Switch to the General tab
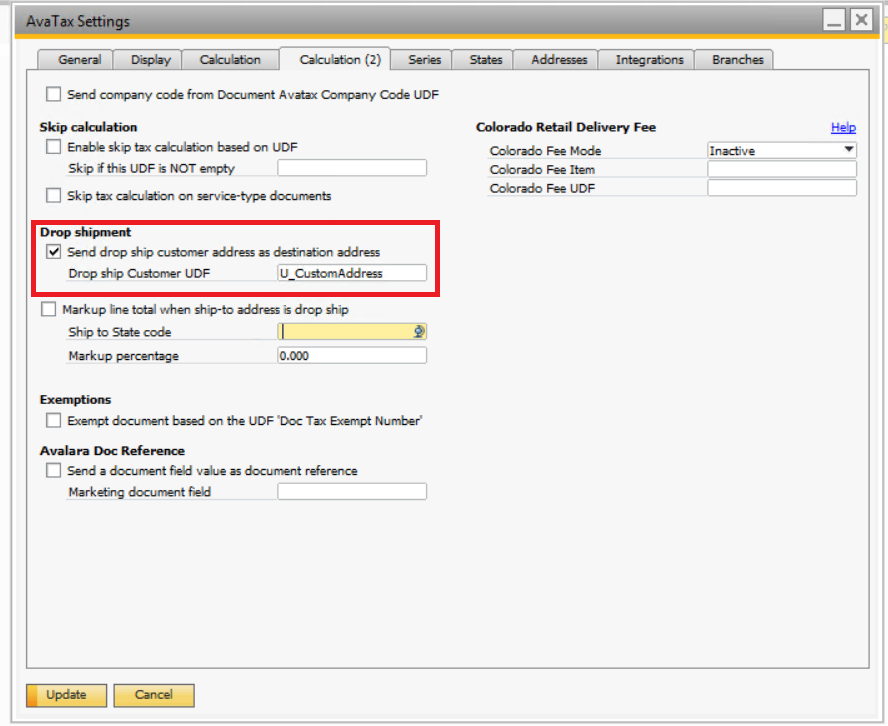The image size is (888, 726). [x=75, y=59]
